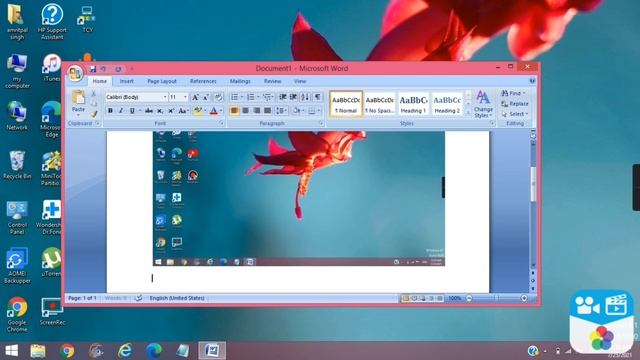Save the document from Quick Access toolbar
The height and width of the screenshot is (360, 640).
[93, 69]
